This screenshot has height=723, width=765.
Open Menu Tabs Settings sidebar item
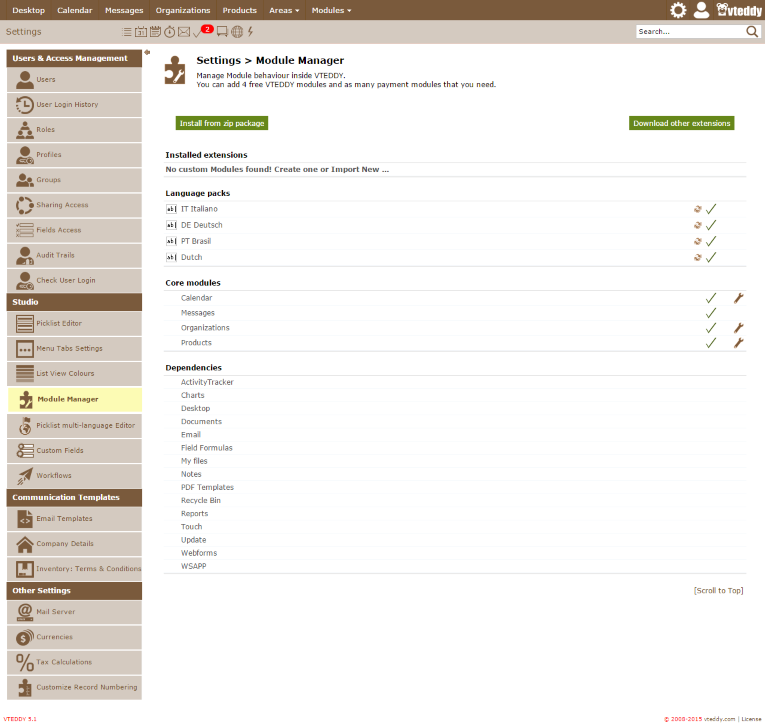pos(75,349)
